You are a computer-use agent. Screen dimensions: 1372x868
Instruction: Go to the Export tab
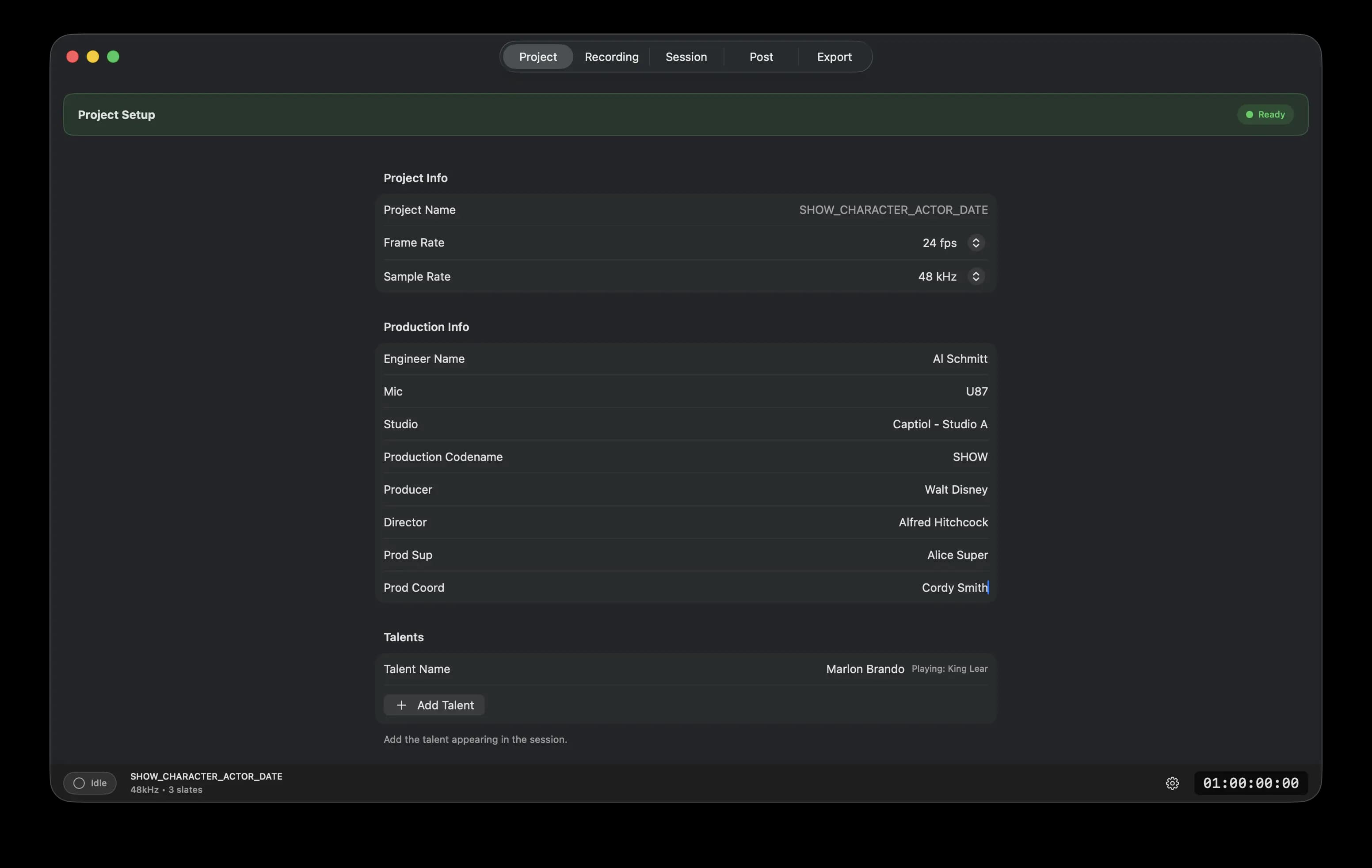coord(834,57)
